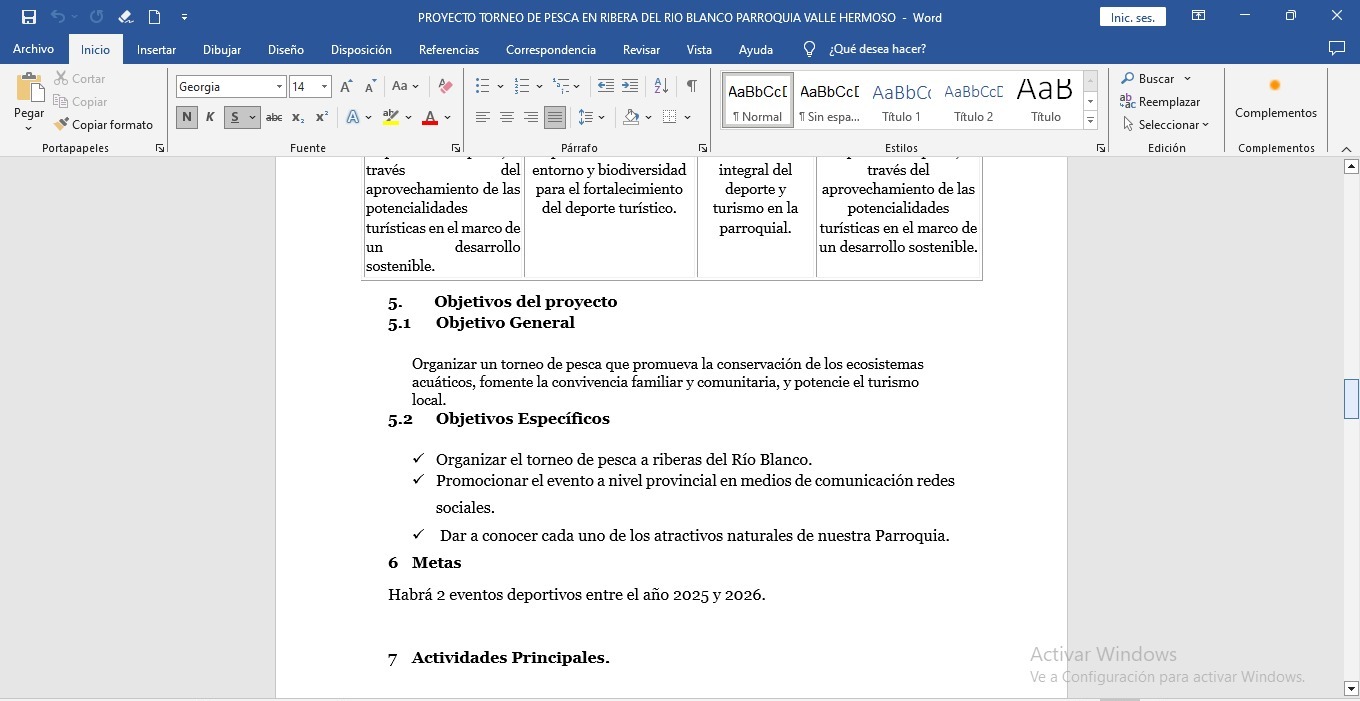Toggle justified text alignment

point(555,118)
